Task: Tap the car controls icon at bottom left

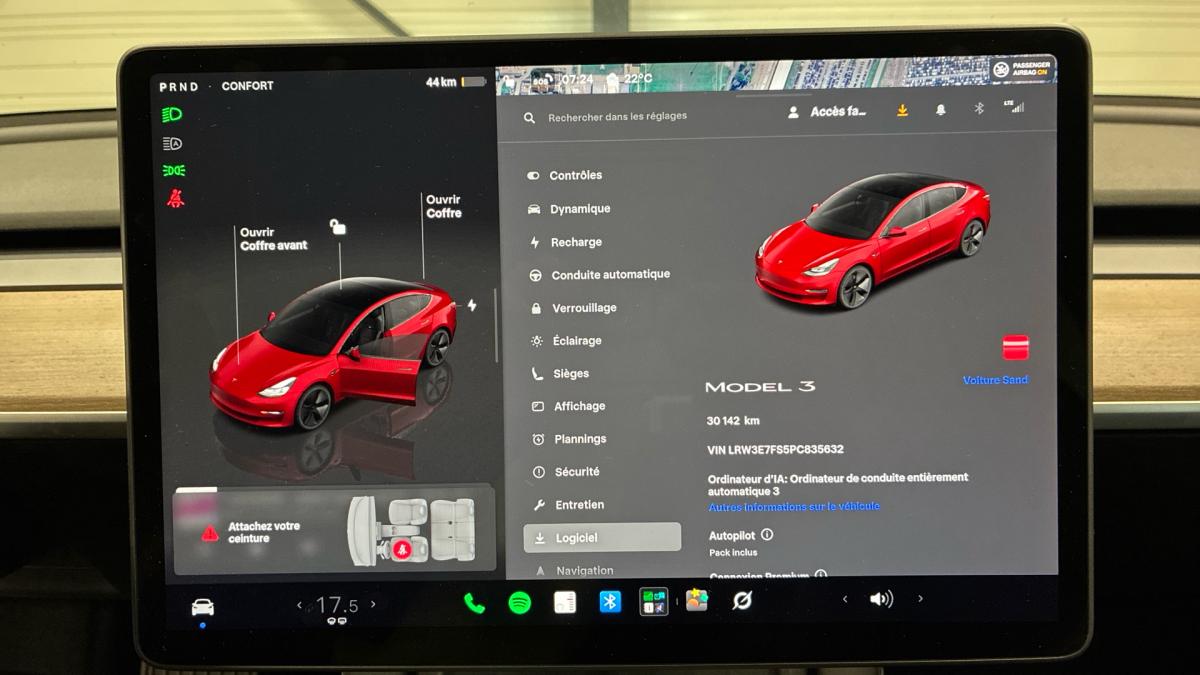Action: pyautogui.click(x=202, y=607)
